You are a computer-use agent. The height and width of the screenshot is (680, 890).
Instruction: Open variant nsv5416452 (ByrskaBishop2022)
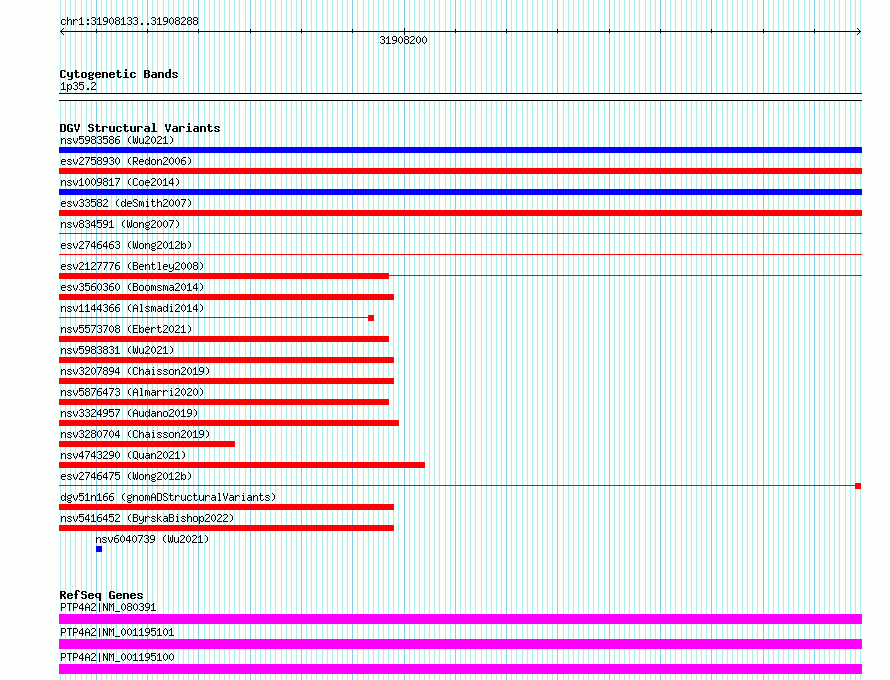(147, 518)
